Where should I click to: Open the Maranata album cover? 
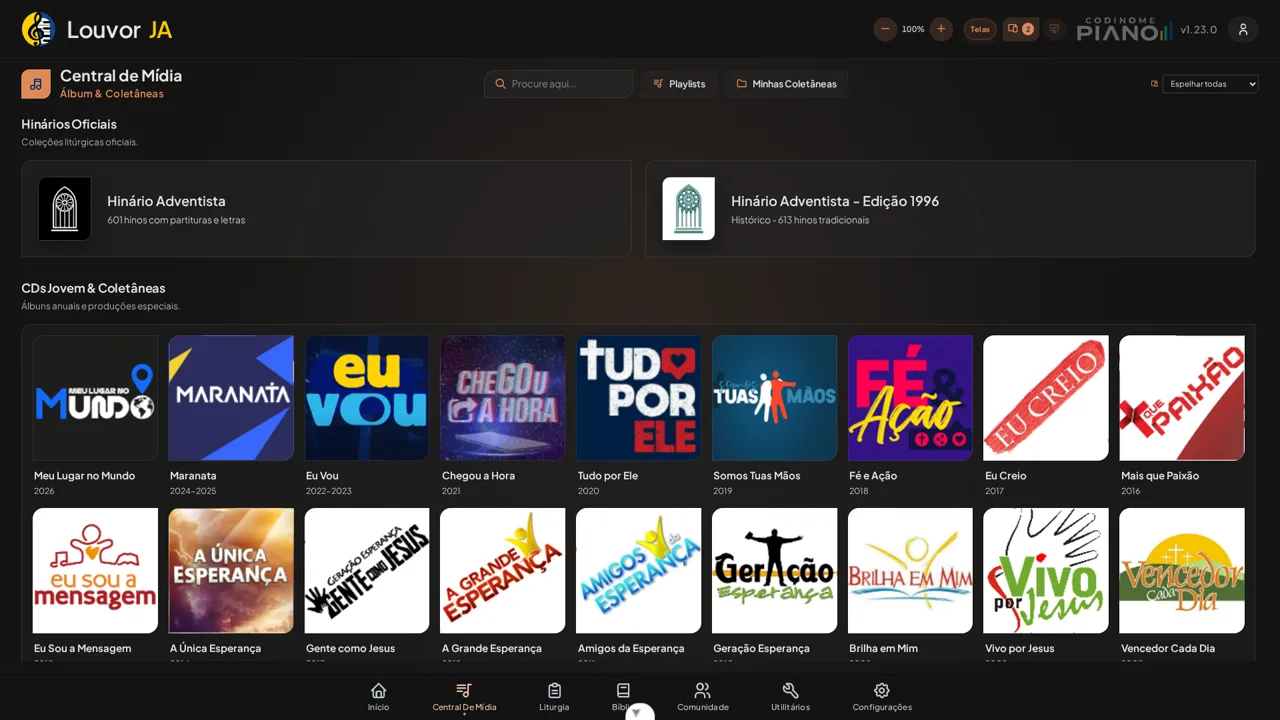[231, 398]
